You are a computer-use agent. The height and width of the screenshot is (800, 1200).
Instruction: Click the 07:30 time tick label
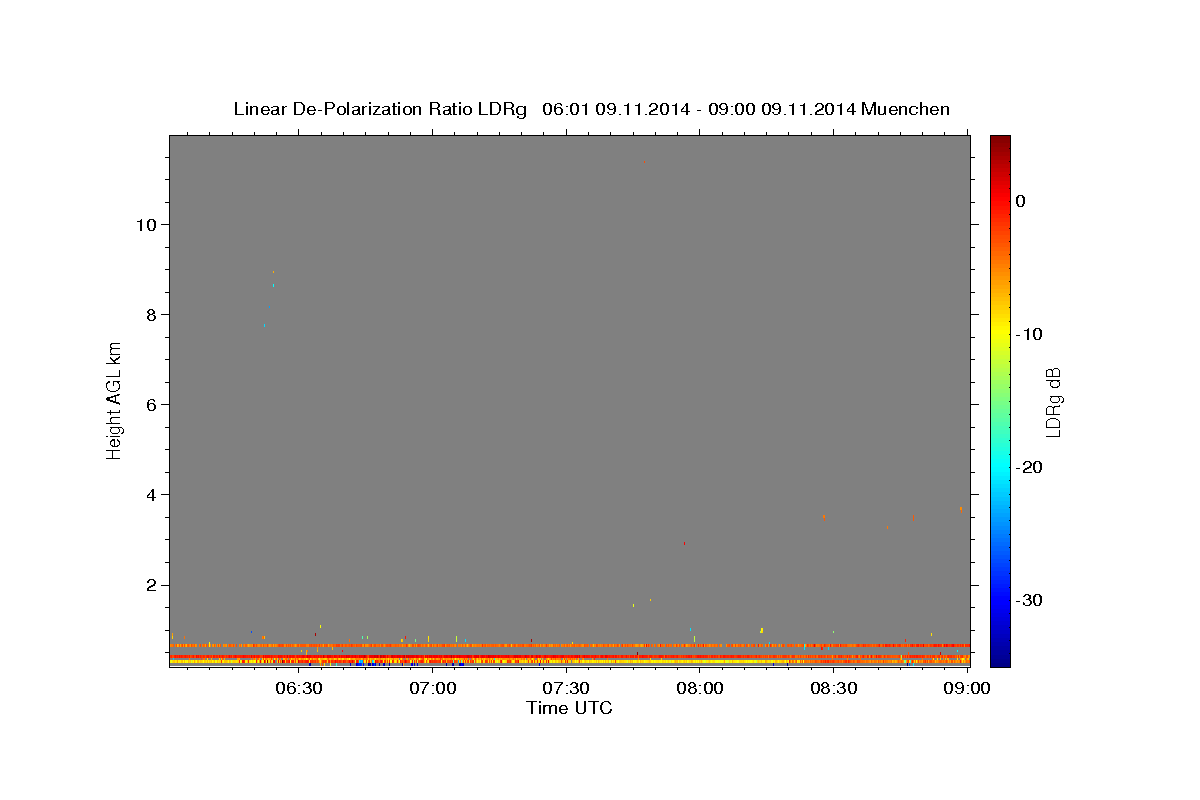click(565, 689)
